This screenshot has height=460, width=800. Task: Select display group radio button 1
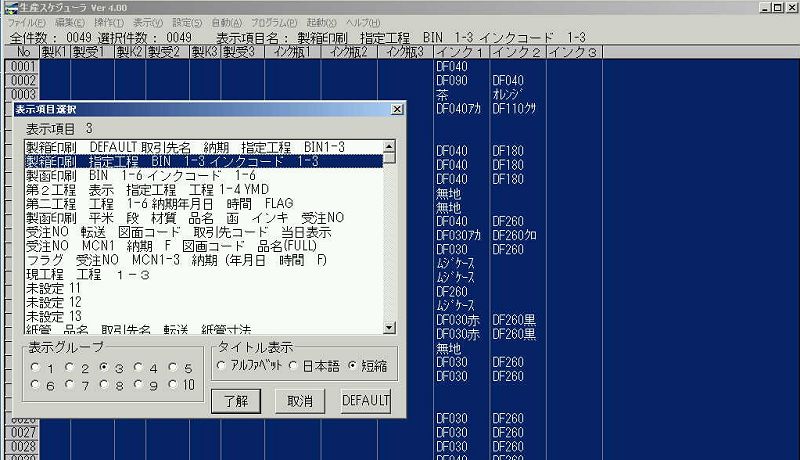(x=37, y=367)
